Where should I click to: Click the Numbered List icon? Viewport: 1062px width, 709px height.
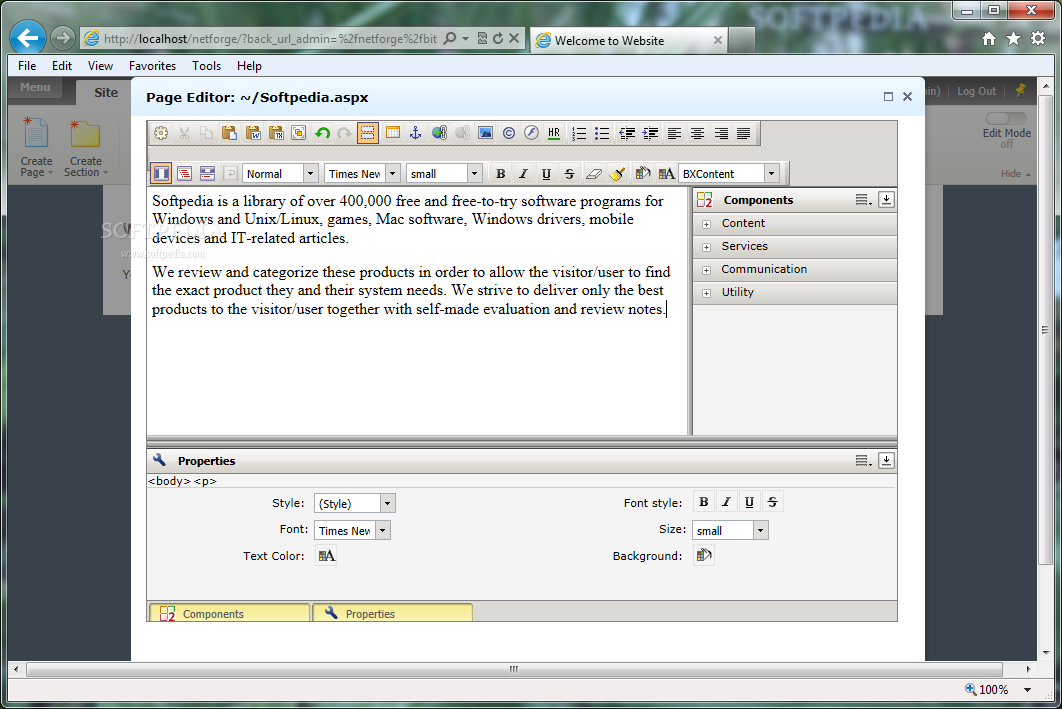[x=579, y=133]
